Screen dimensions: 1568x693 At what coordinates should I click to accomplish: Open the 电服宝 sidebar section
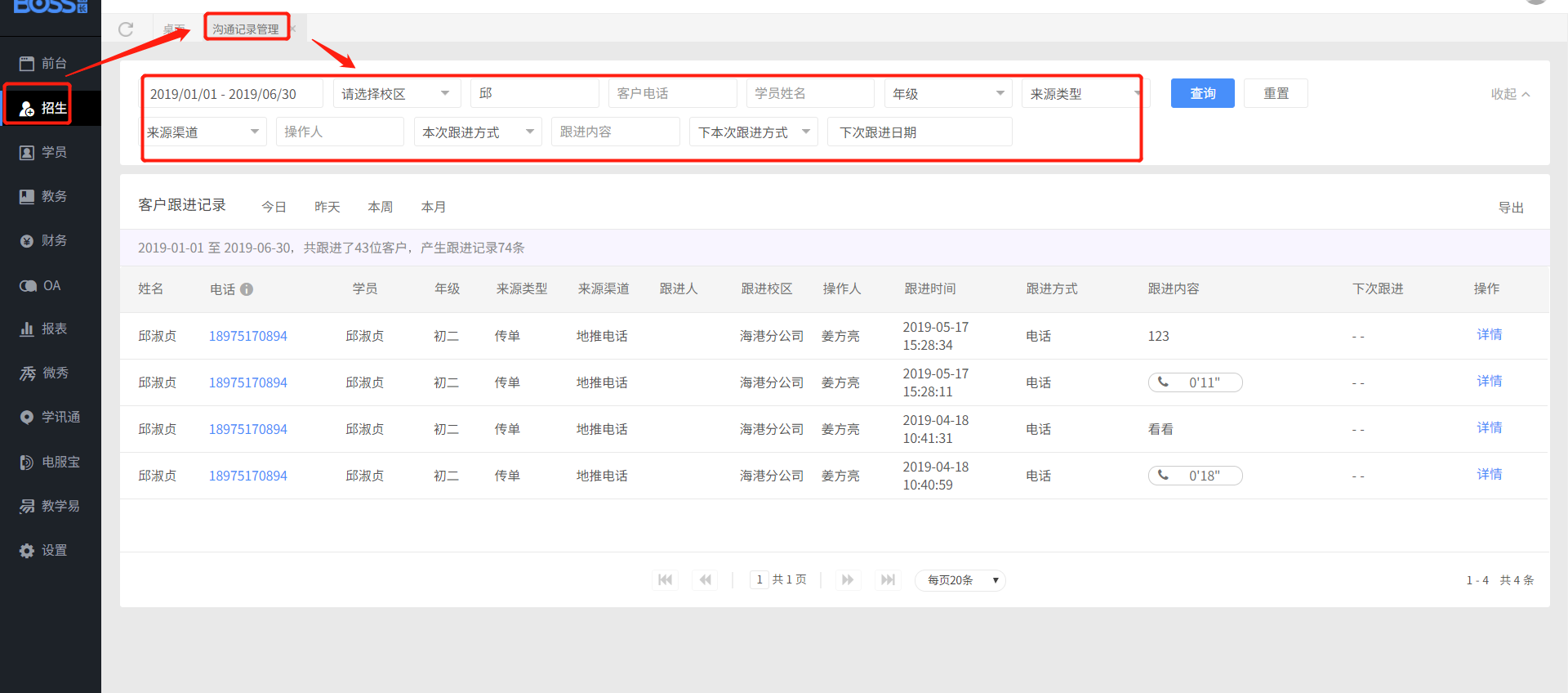[49, 462]
